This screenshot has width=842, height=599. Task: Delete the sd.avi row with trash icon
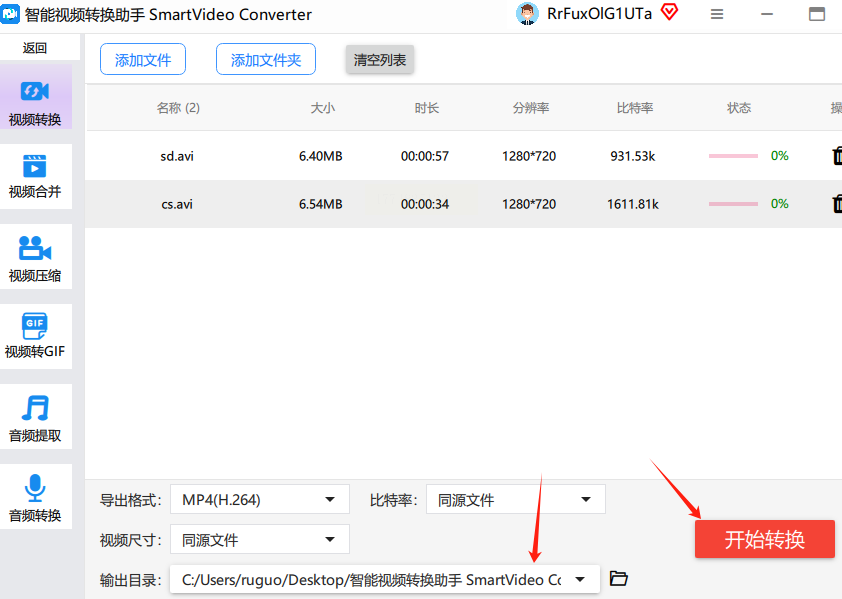[837, 156]
